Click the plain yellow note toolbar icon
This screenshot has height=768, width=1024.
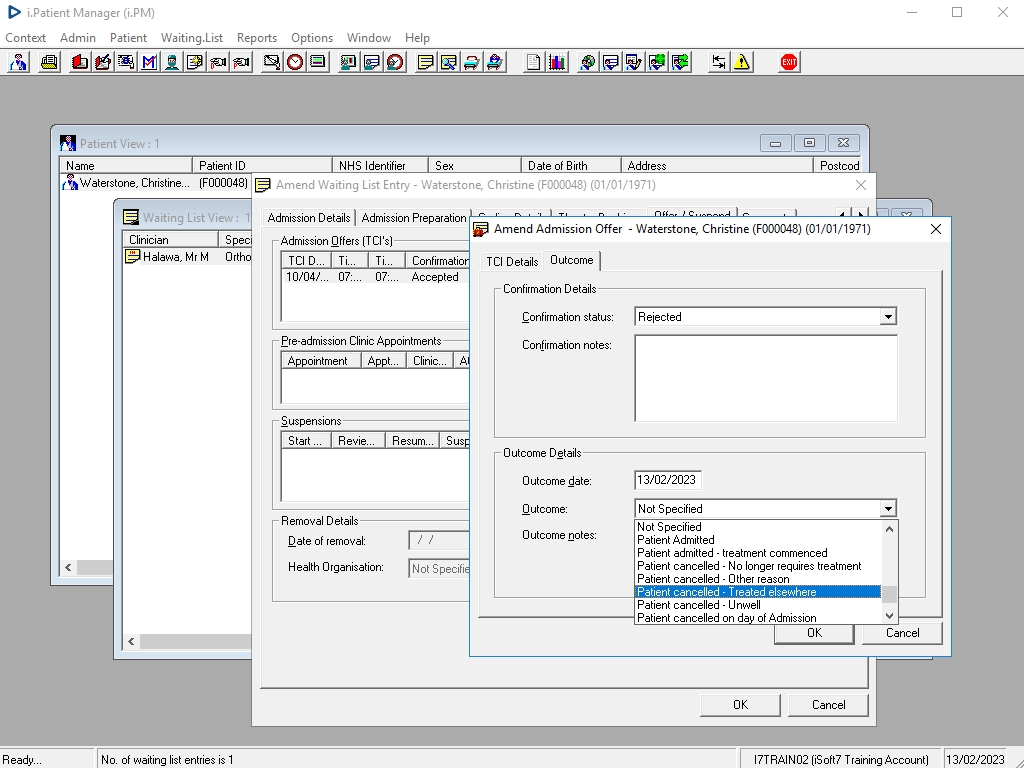(426, 63)
